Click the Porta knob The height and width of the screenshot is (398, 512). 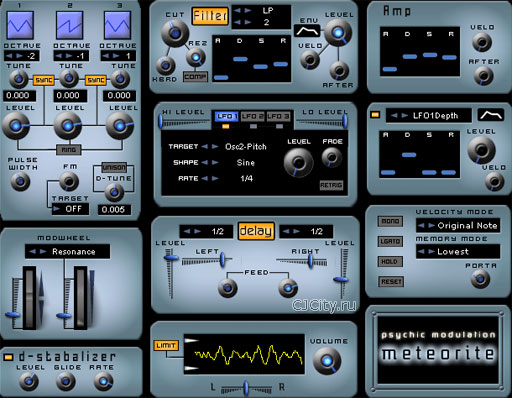(x=480, y=279)
